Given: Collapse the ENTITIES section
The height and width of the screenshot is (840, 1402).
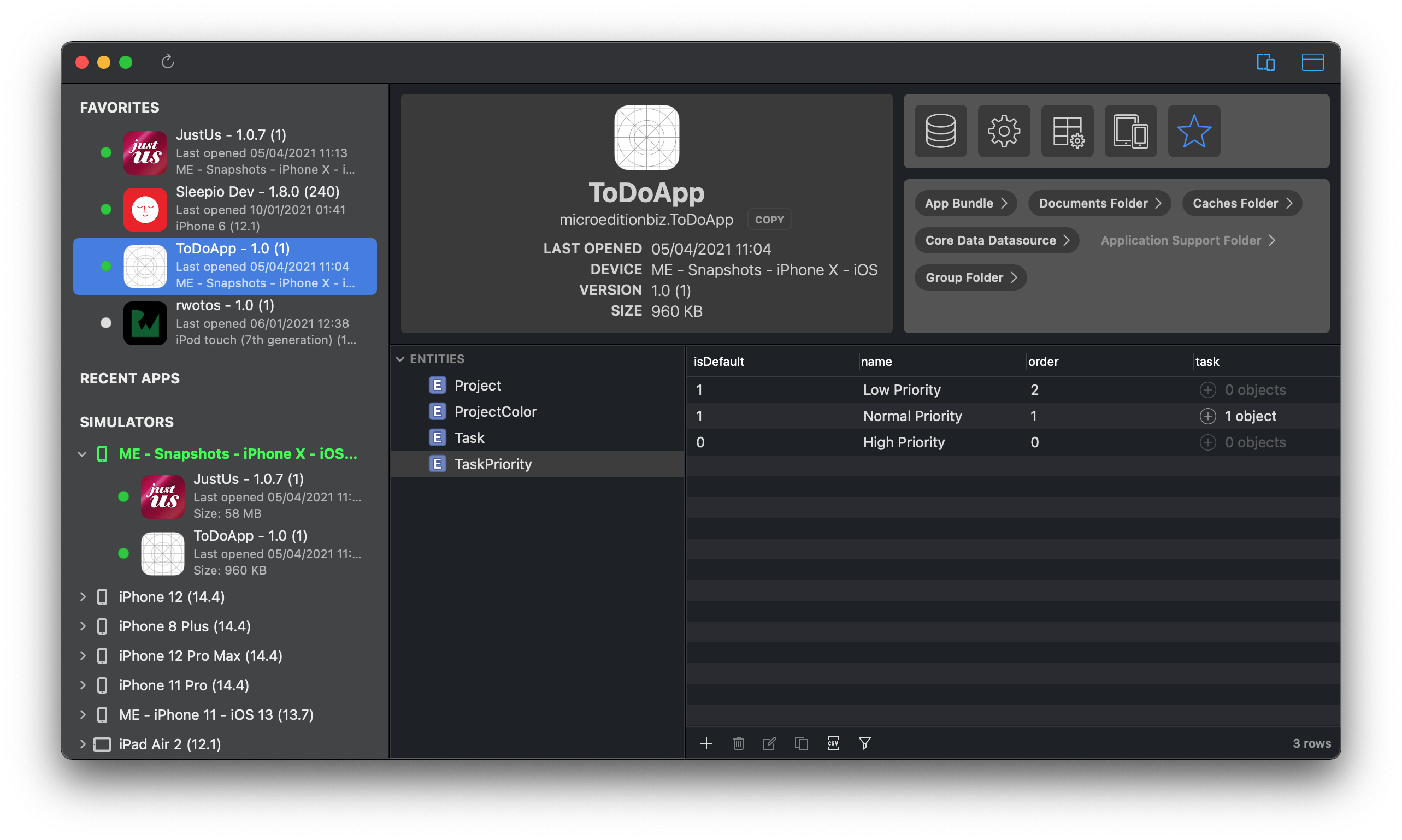Looking at the screenshot, I should point(400,359).
